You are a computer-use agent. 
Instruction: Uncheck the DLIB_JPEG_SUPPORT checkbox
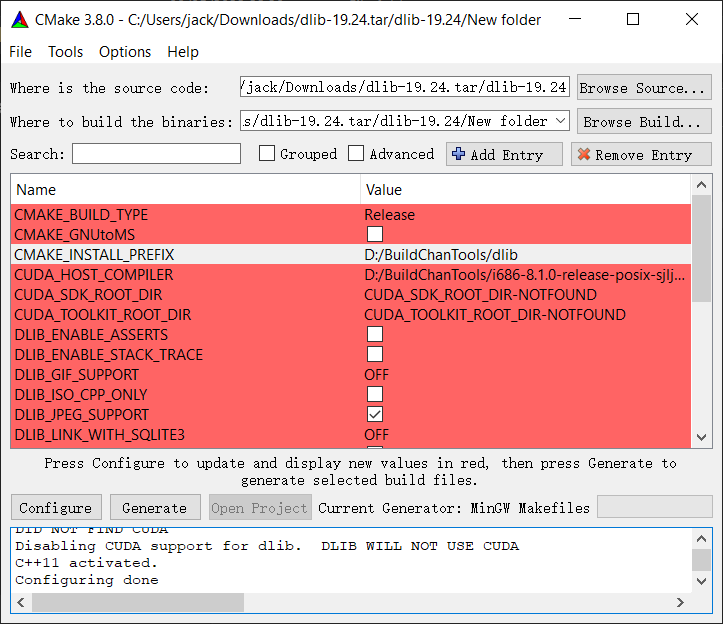(375, 414)
